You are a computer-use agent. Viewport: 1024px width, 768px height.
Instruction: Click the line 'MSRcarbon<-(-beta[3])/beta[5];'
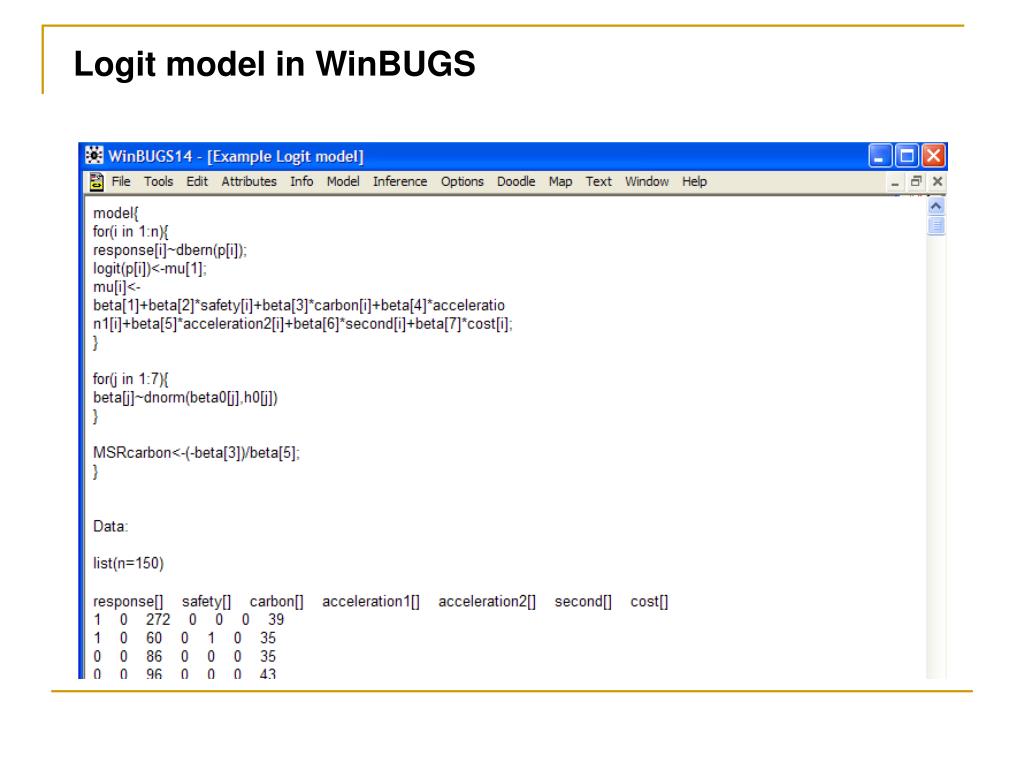point(196,453)
